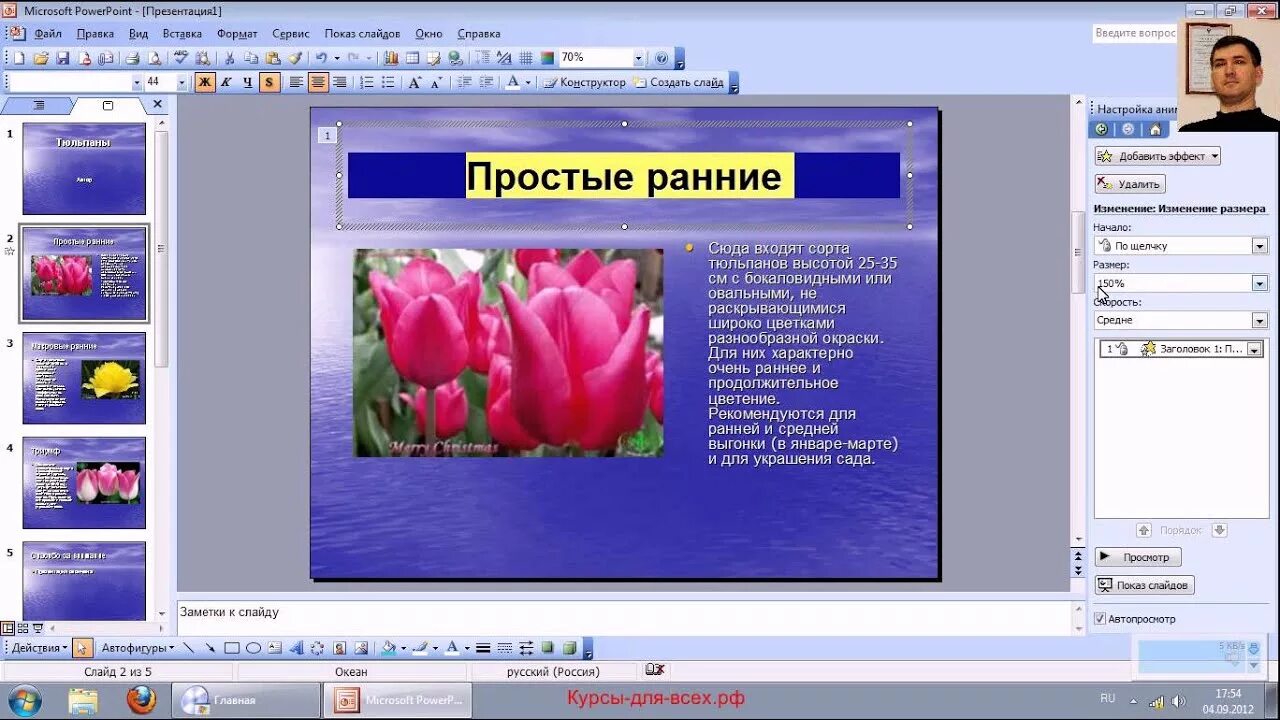Viewport: 1280px width, 720px height.
Task: Open the Автофигуры menu
Action: 138,648
